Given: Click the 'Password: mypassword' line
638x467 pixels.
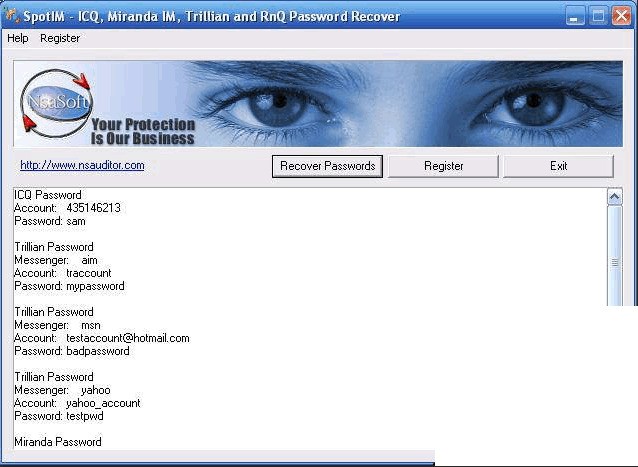Looking at the screenshot, I should pyautogui.click(x=70, y=286).
